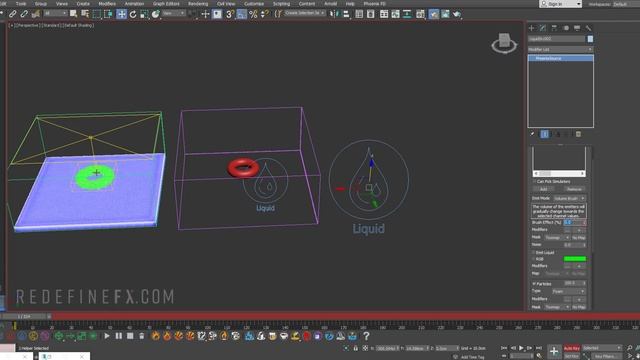
Task: Enable the Can Pick Simulators checkbox
Action: (534, 181)
